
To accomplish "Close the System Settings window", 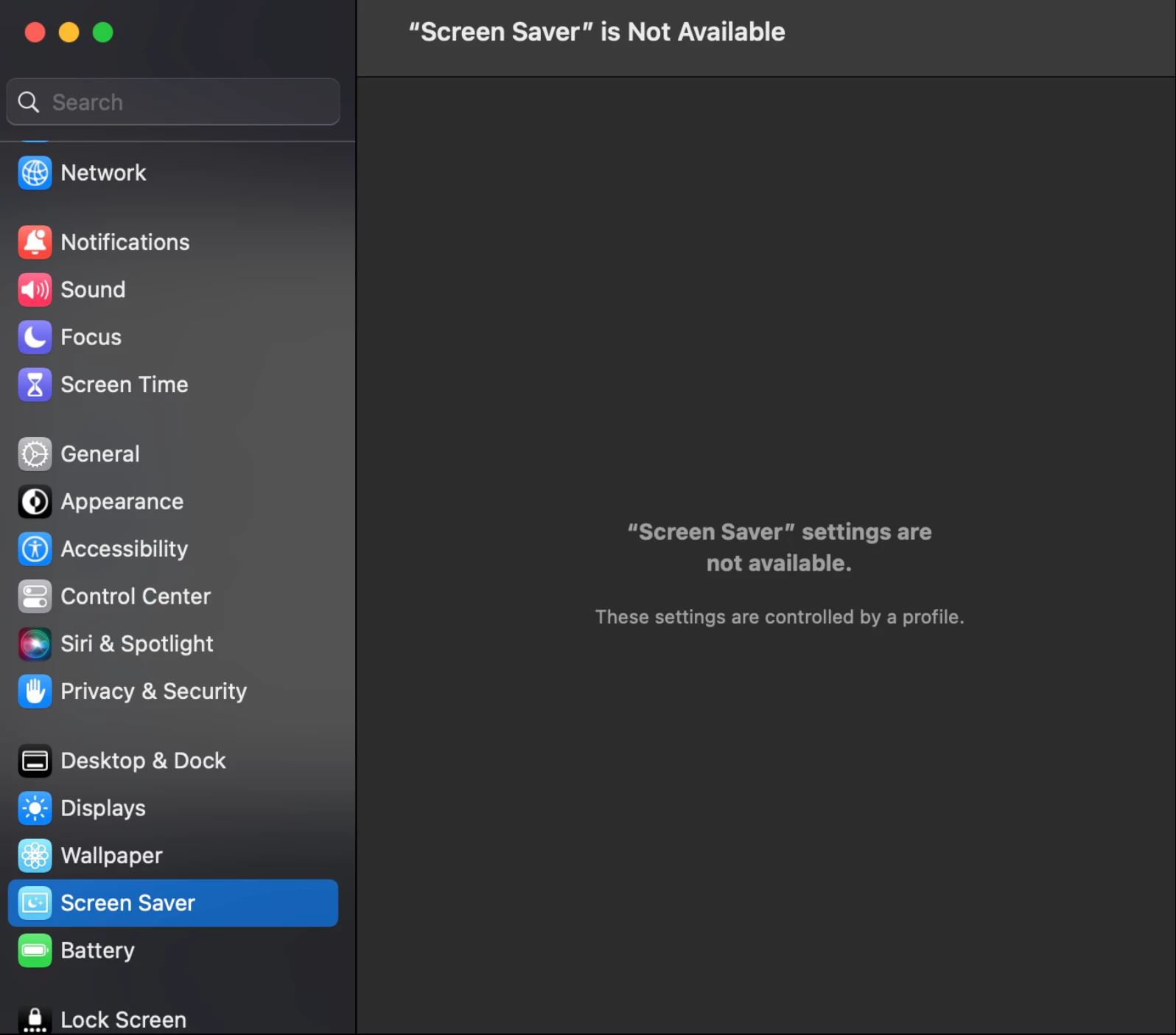I will 35,32.
